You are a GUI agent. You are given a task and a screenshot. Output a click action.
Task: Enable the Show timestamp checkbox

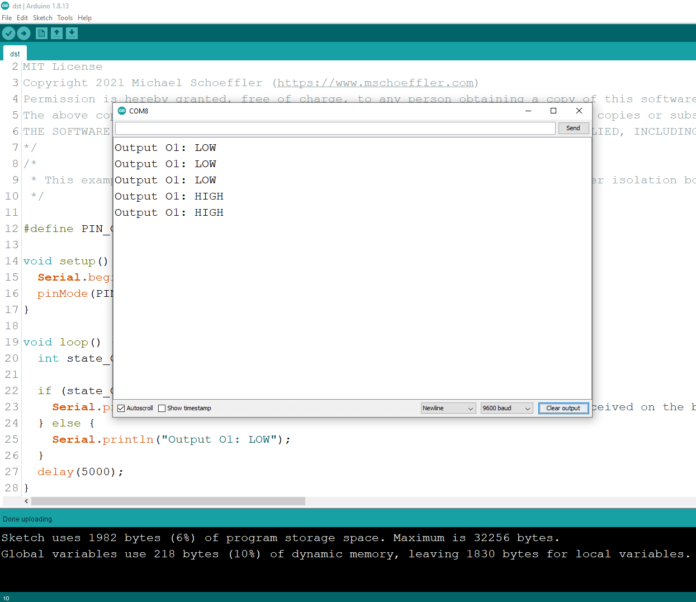click(x=162, y=408)
